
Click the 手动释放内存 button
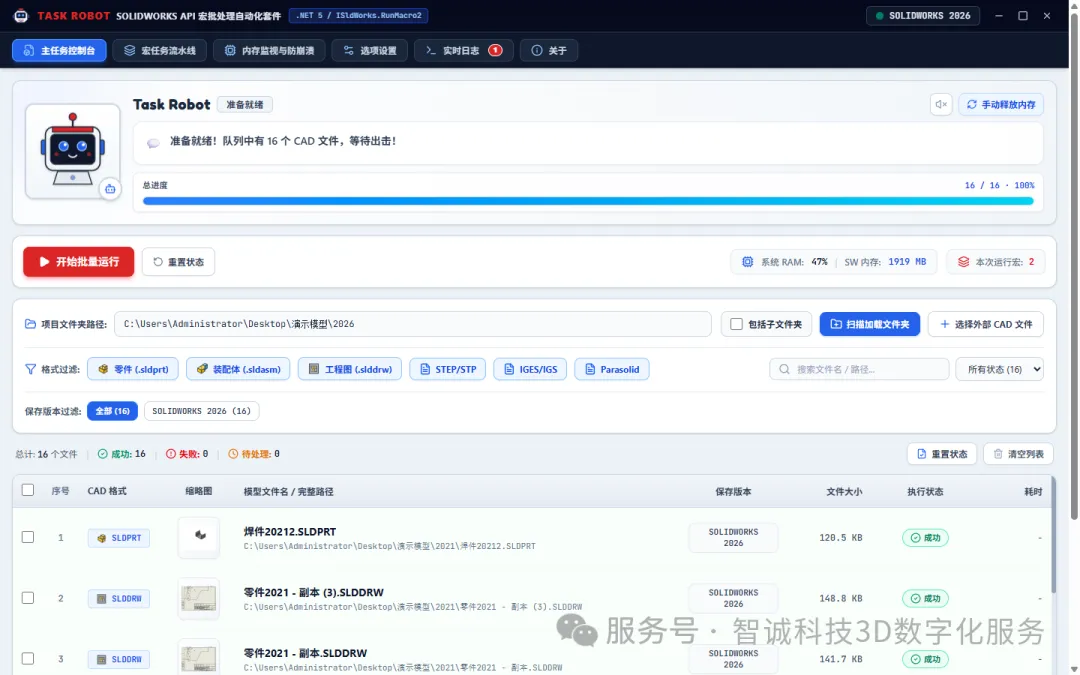coord(1001,105)
